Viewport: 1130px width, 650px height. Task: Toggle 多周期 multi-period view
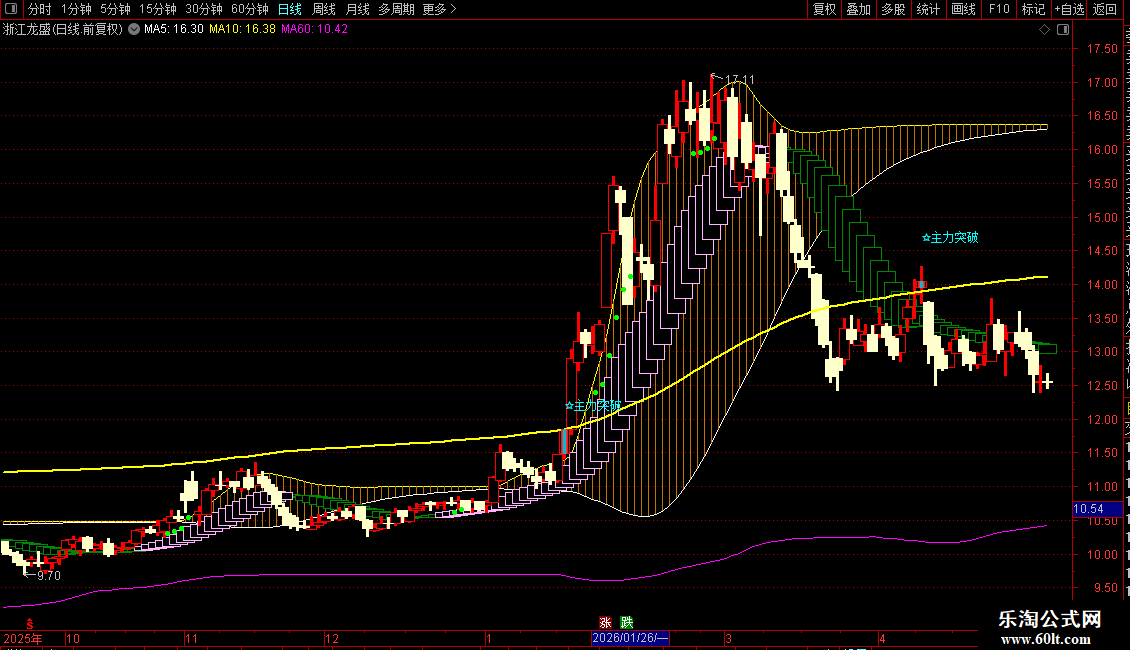pyautogui.click(x=396, y=9)
